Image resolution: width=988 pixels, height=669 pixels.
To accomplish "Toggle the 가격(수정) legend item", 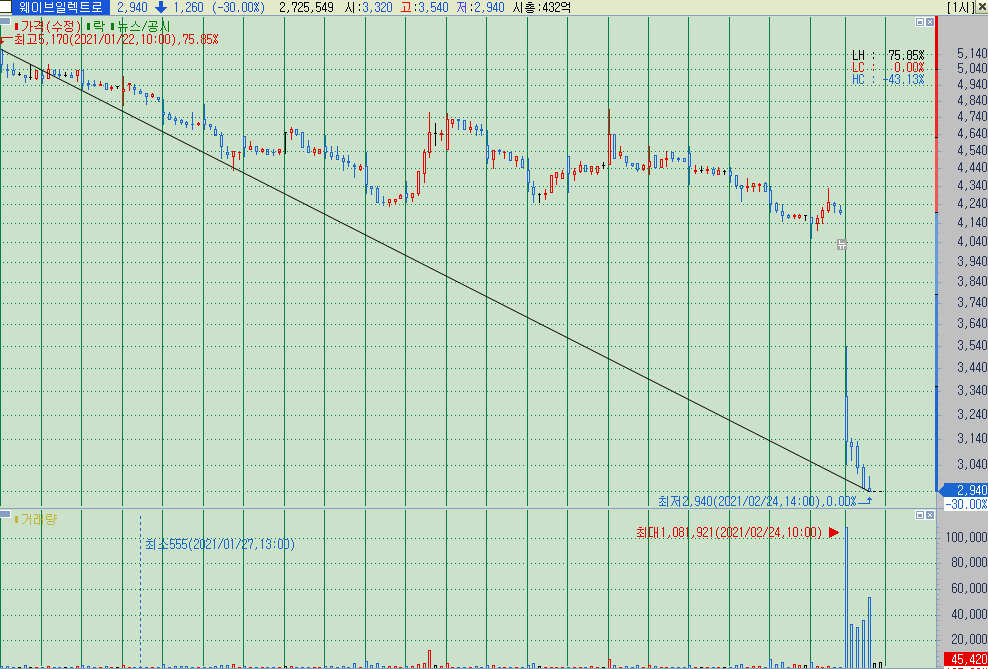I will [48, 27].
